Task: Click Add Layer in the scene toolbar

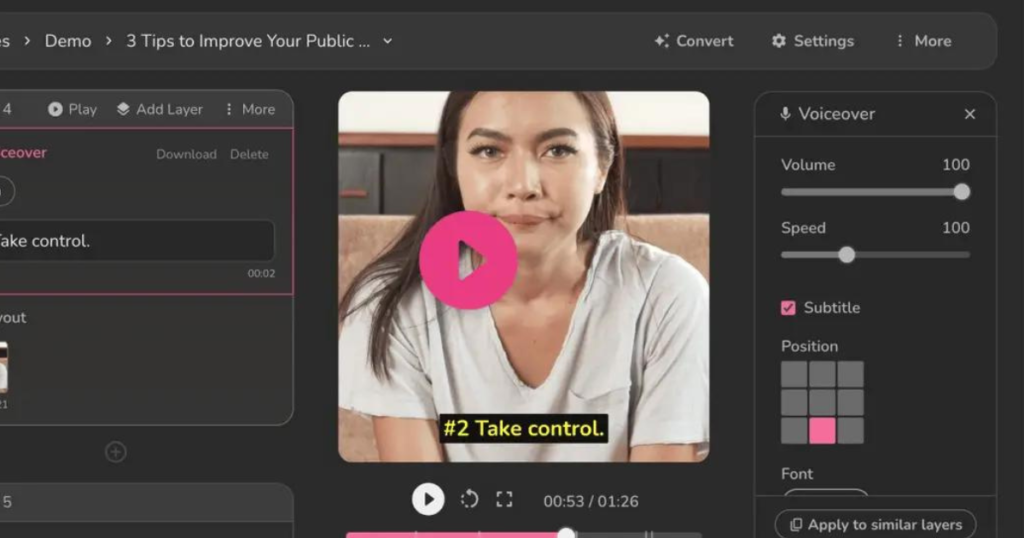Action: [160, 109]
